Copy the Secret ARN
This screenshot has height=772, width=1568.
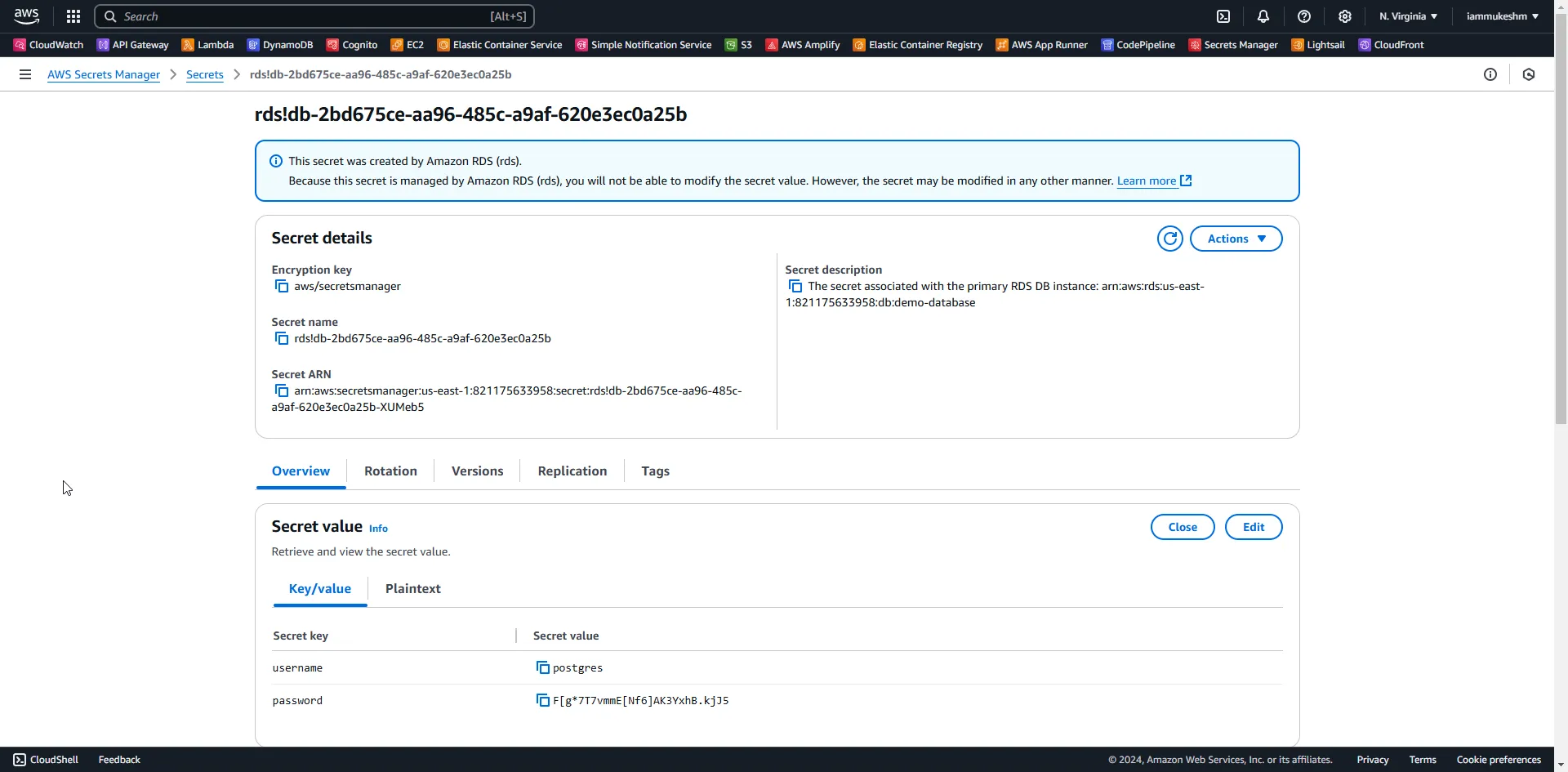(282, 390)
